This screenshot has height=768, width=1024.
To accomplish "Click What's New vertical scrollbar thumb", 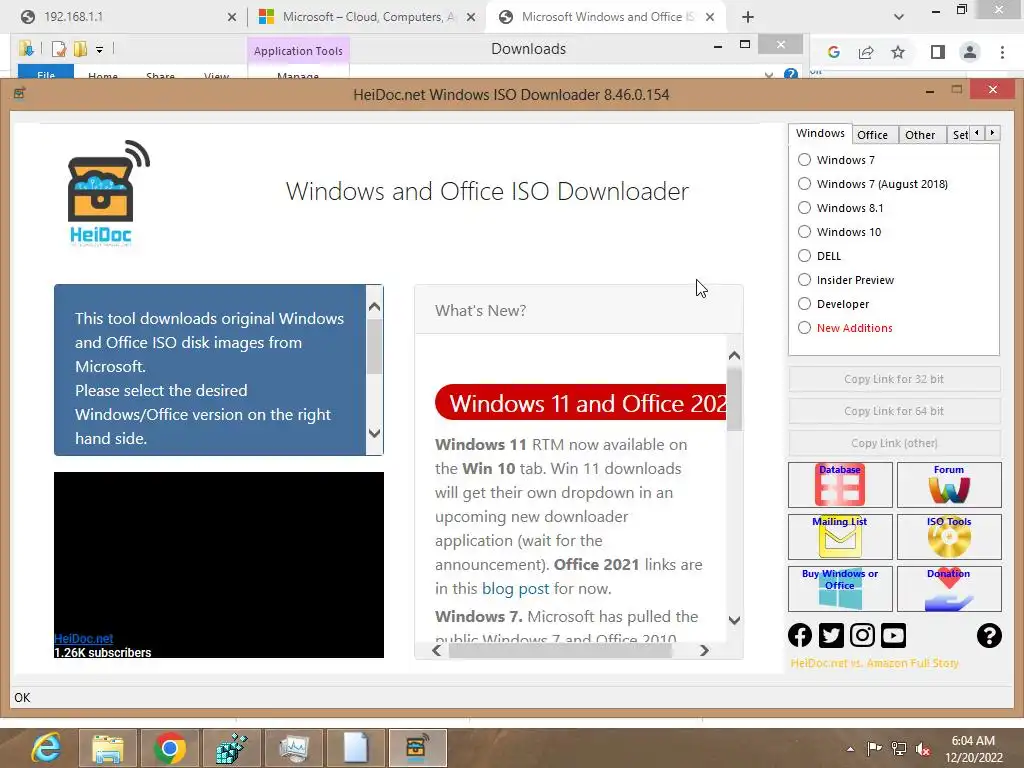I will [x=734, y=400].
